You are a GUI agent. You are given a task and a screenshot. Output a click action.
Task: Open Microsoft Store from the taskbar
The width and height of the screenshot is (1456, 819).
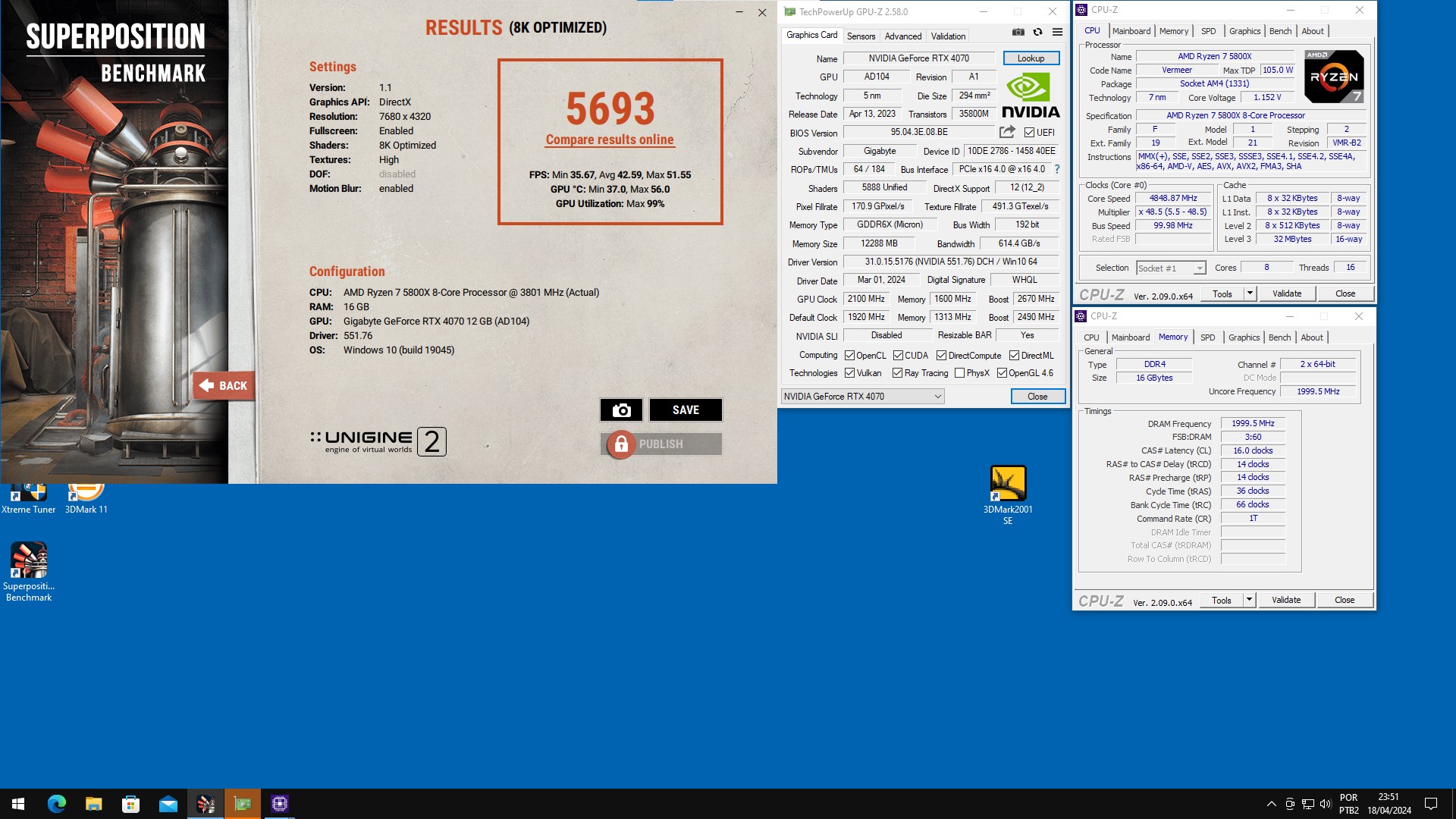coord(130,804)
